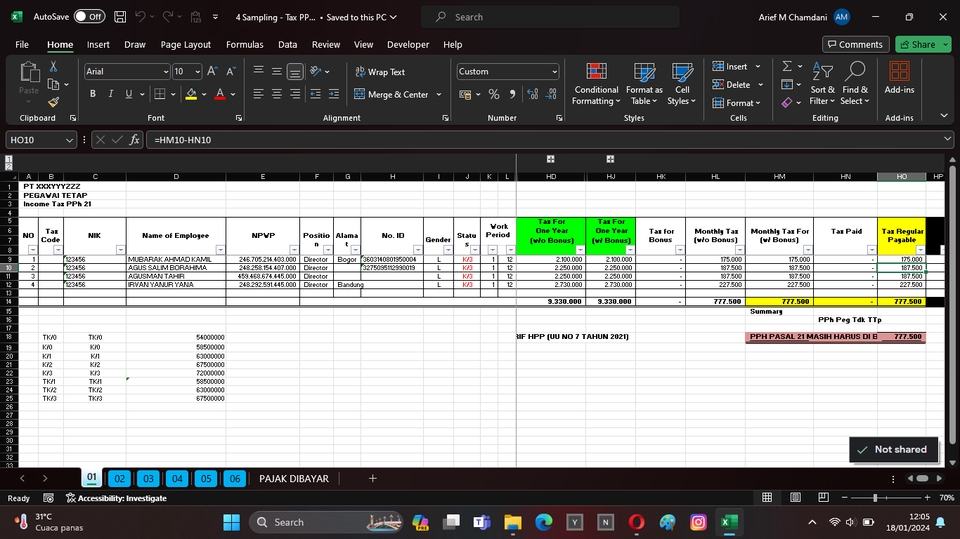Click the Insert Function fx icon

click(135, 140)
